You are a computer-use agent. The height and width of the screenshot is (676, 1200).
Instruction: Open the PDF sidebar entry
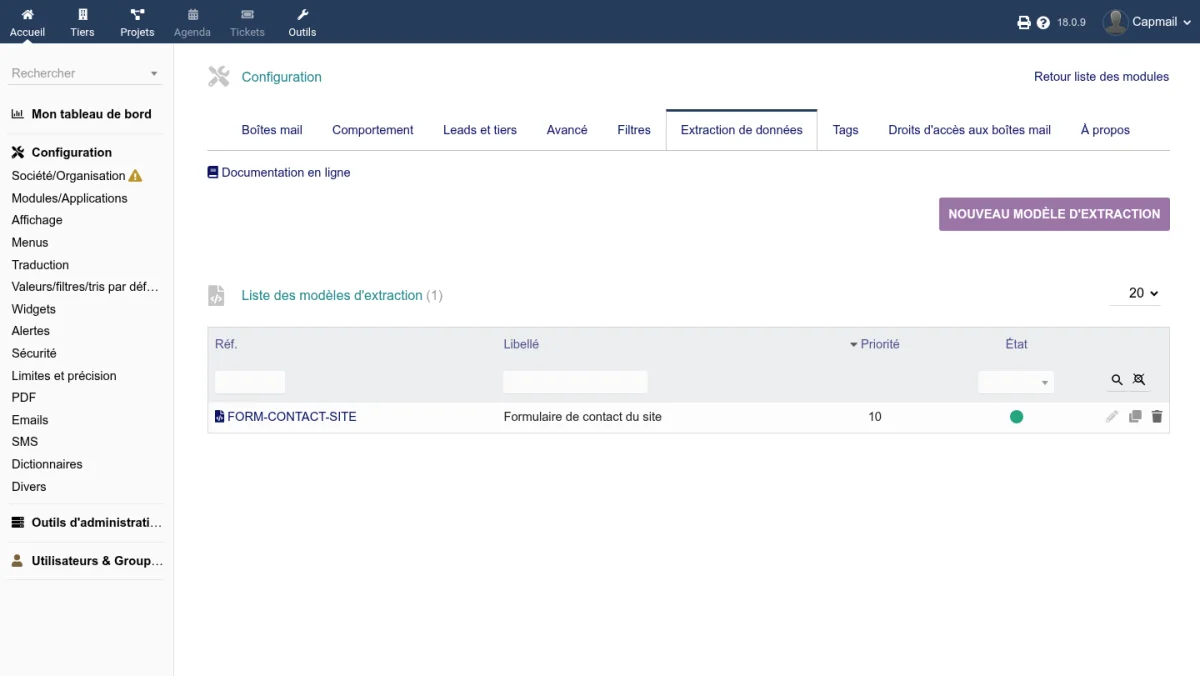(x=24, y=398)
